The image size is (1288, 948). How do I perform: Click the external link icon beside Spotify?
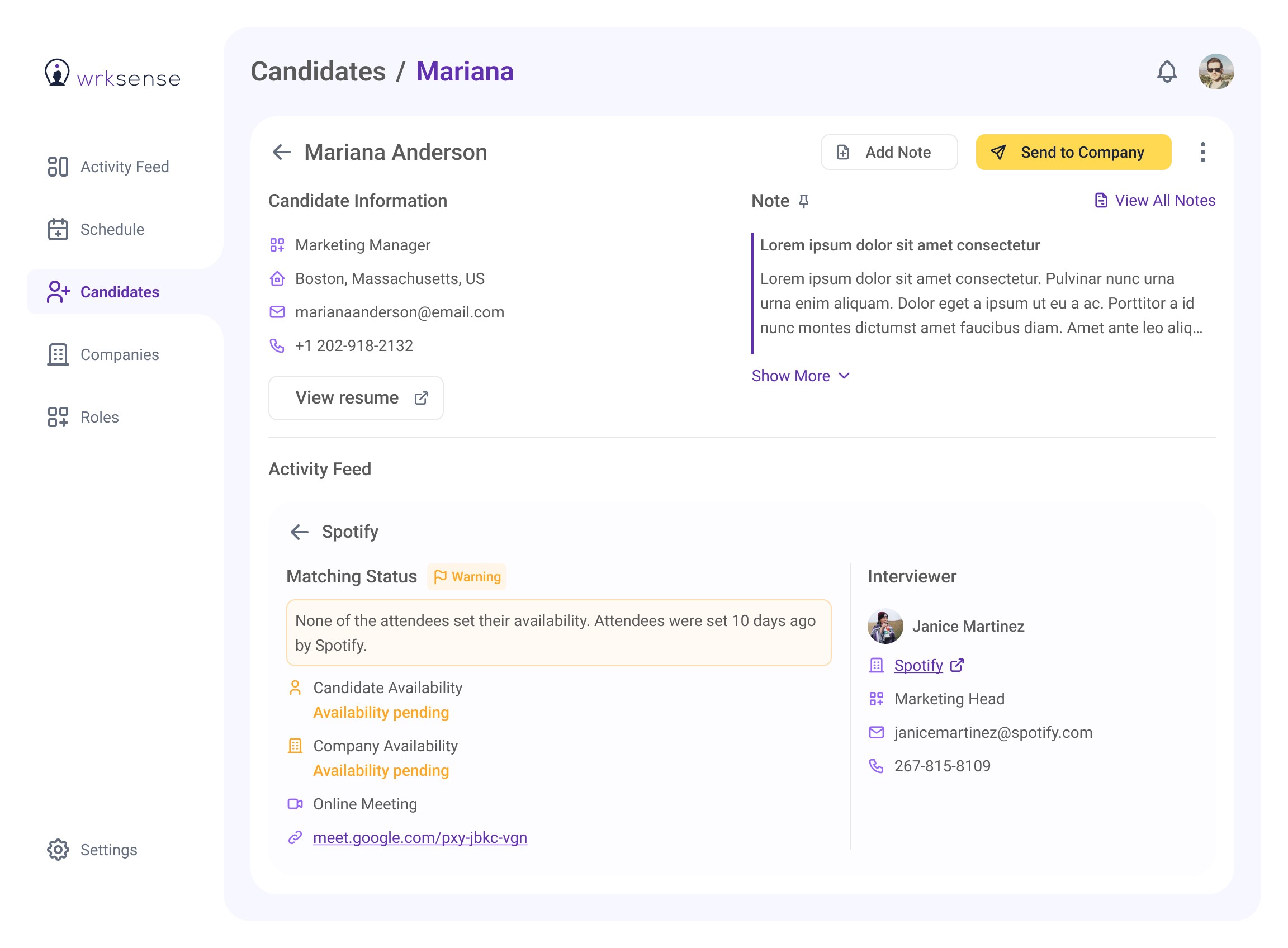tap(957, 665)
